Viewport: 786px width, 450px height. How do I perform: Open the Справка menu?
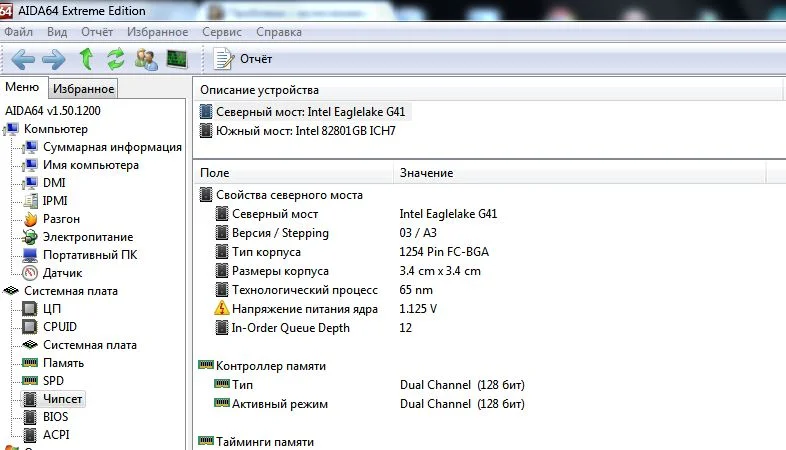click(x=279, y=32)
